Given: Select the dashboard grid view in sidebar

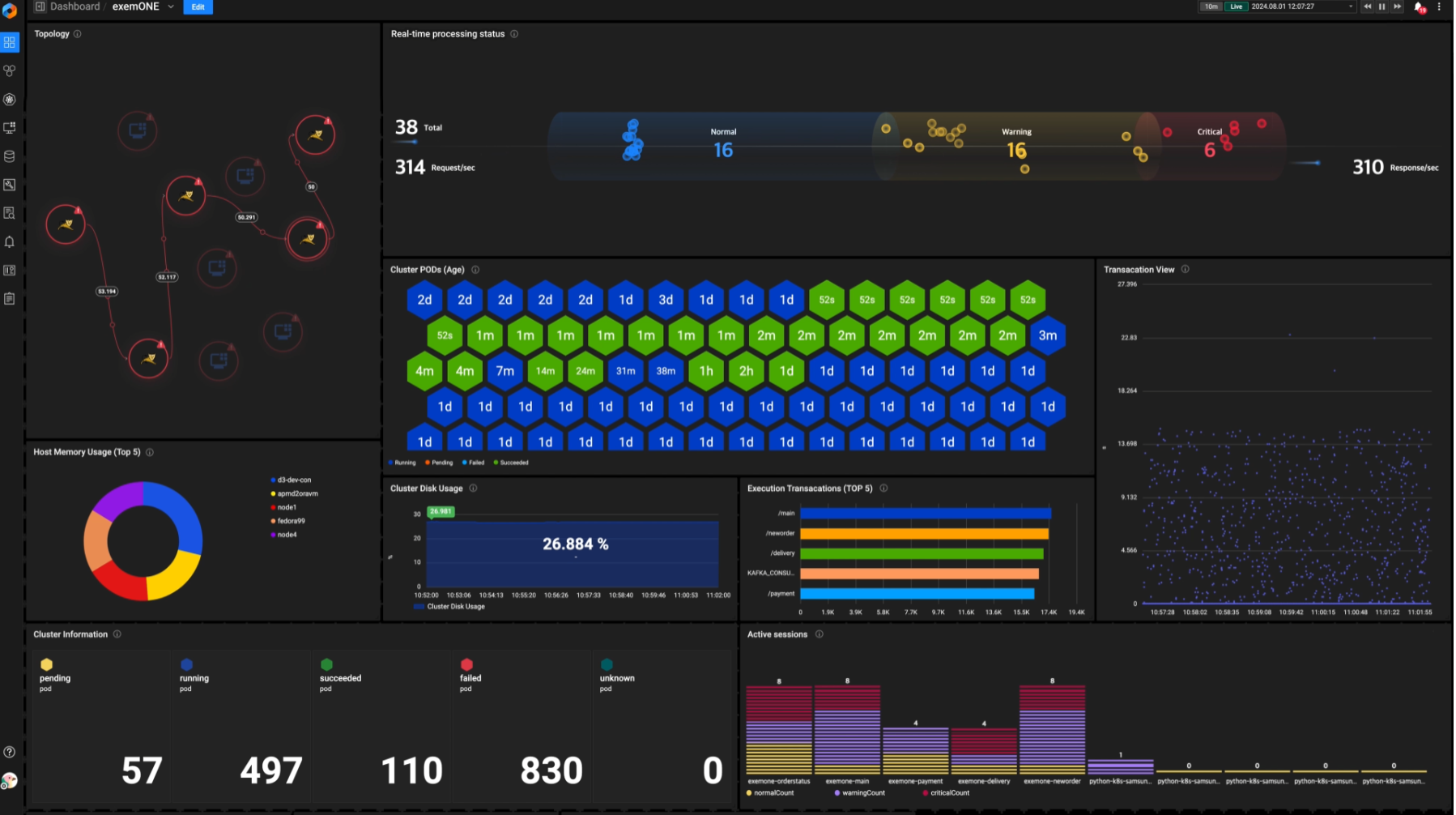Looking at the screenshot, I should click(10, 42).
